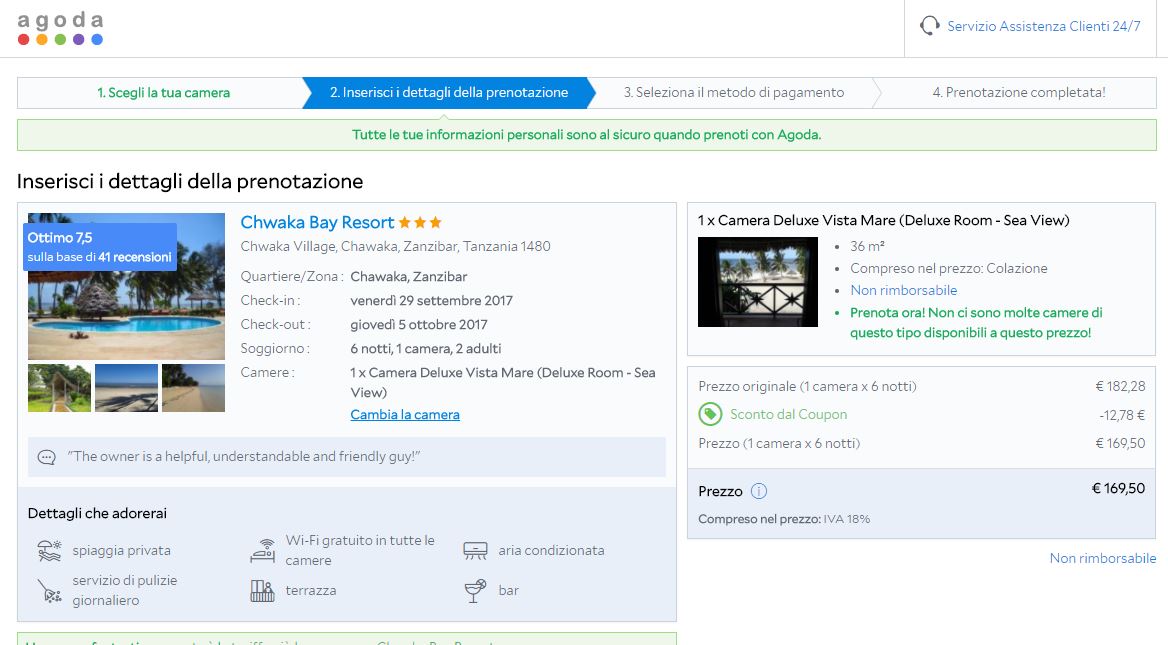Screen dimensions: 1168x645
Task: Click Sconto dal Coupon label
Action: click(788, 414)
